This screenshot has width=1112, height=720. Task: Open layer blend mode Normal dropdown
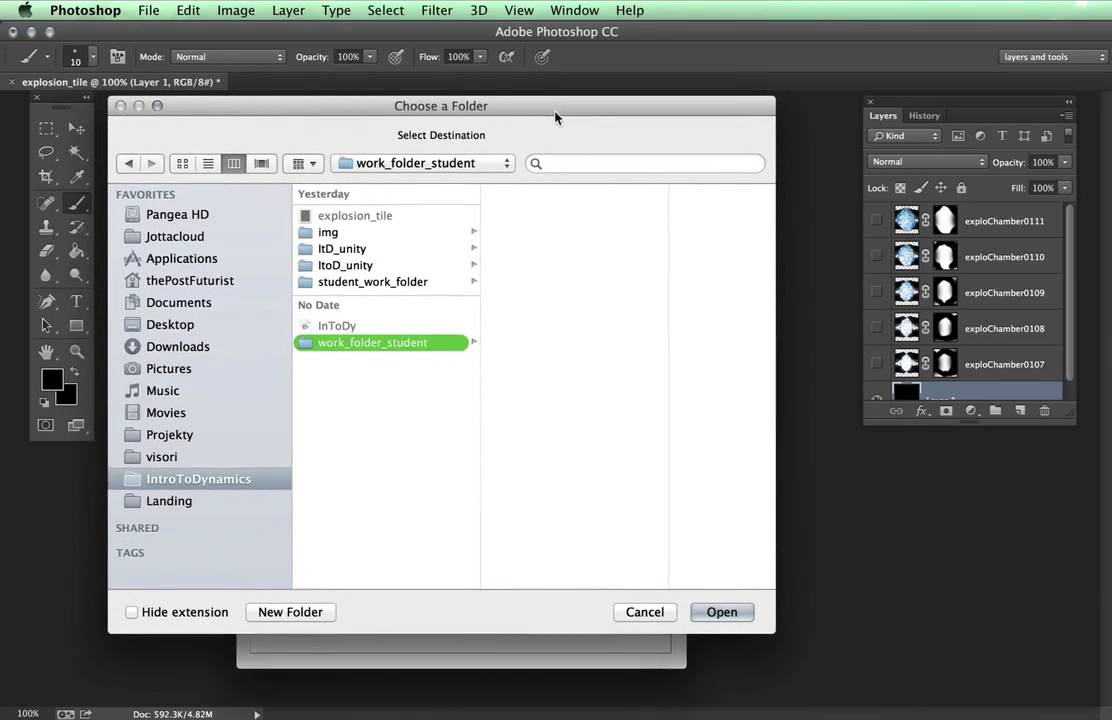(927, 162)
